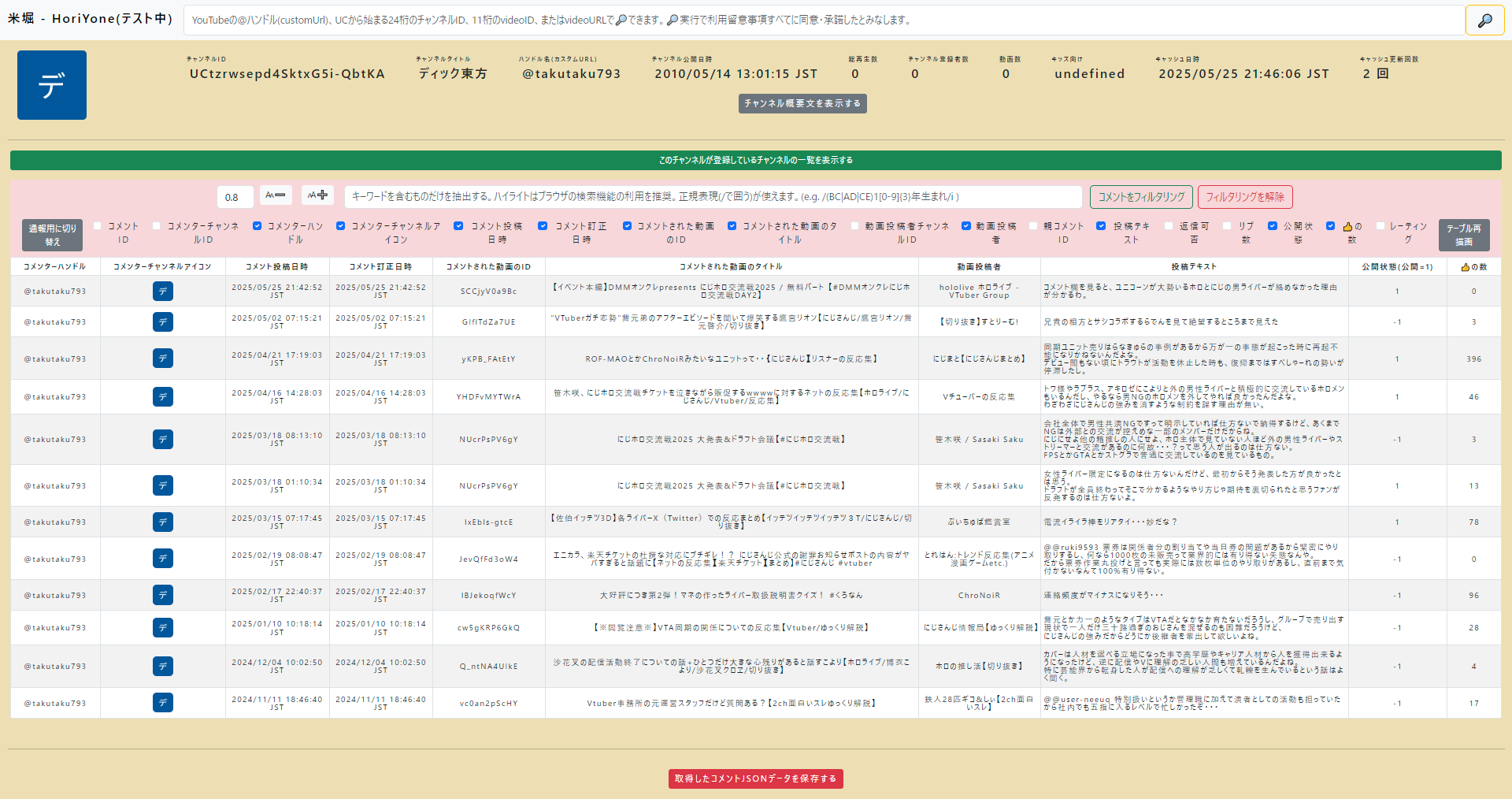1512x799 pixels.
Task: Click commenter icon in row cw5gKRP6GkQ
Action: coord(163,628)
